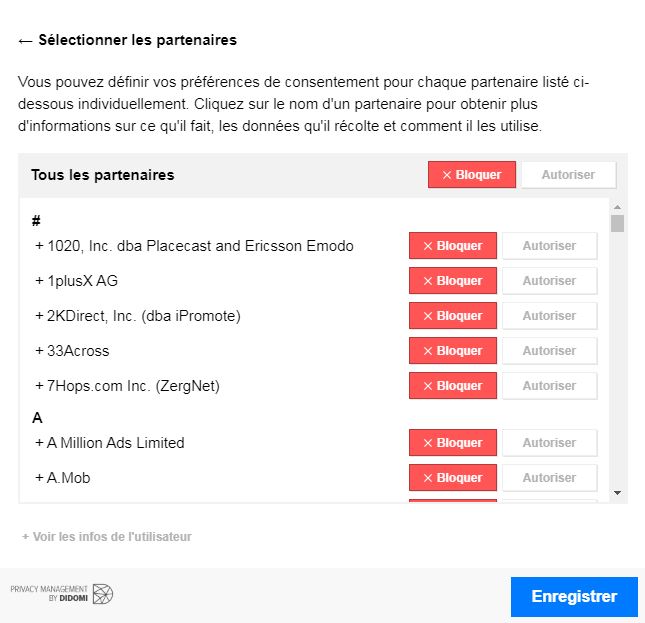Expand the 33Across partner info

72,351
